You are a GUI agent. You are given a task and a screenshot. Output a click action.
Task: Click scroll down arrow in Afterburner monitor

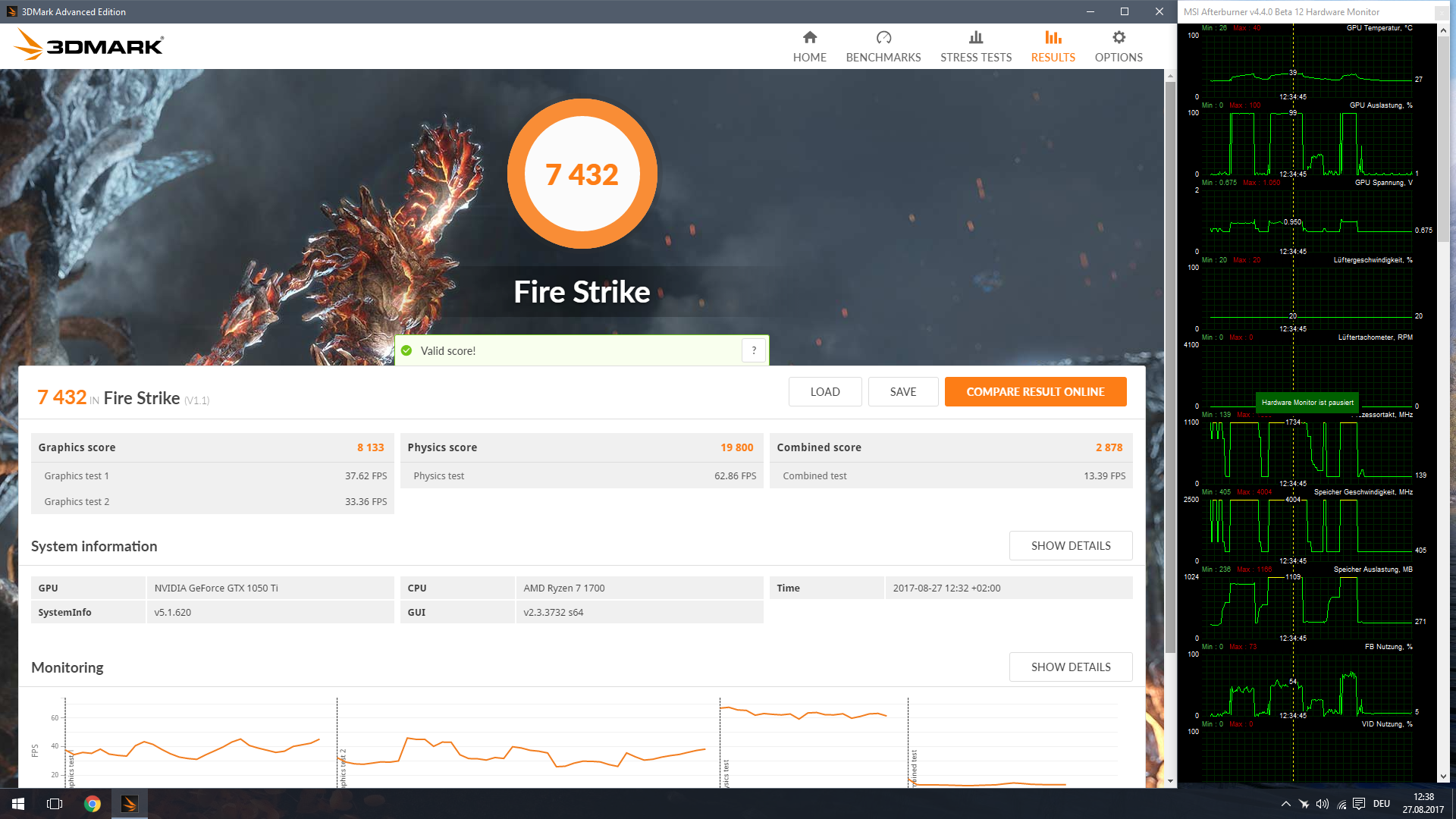point(1443,777)
